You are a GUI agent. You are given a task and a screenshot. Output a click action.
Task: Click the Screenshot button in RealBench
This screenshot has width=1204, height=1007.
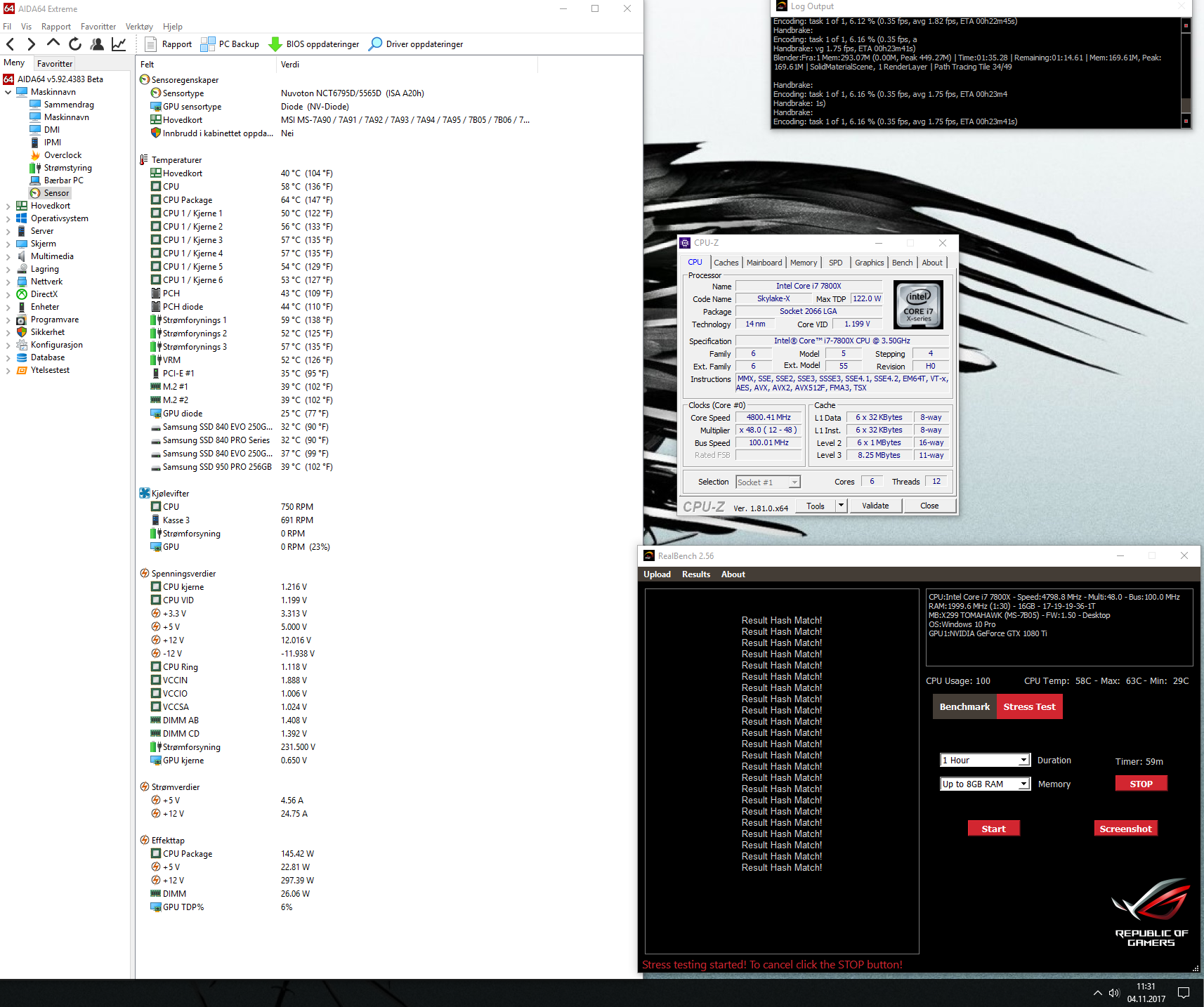pos(1125,829)
